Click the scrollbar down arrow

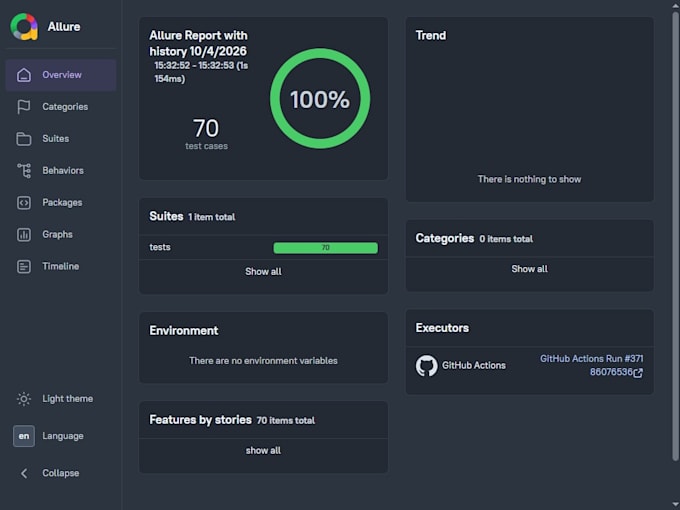point(675,504)
